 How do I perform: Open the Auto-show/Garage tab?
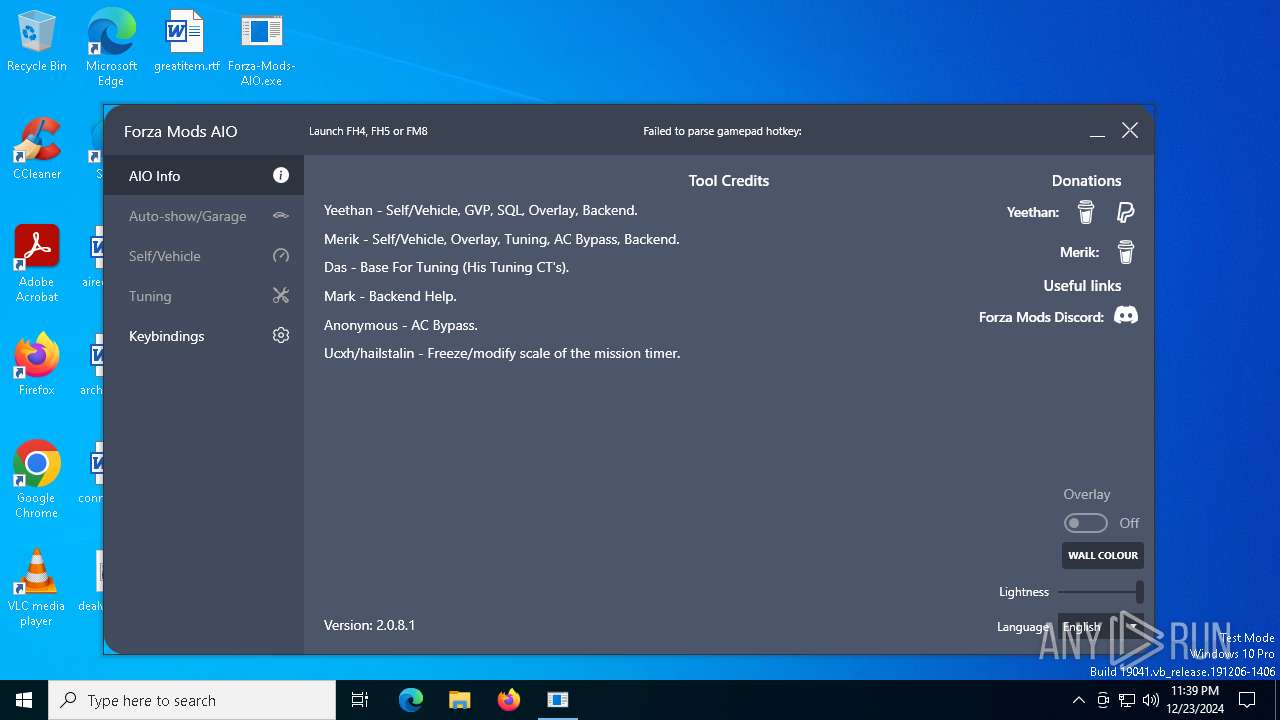point(204,216)
